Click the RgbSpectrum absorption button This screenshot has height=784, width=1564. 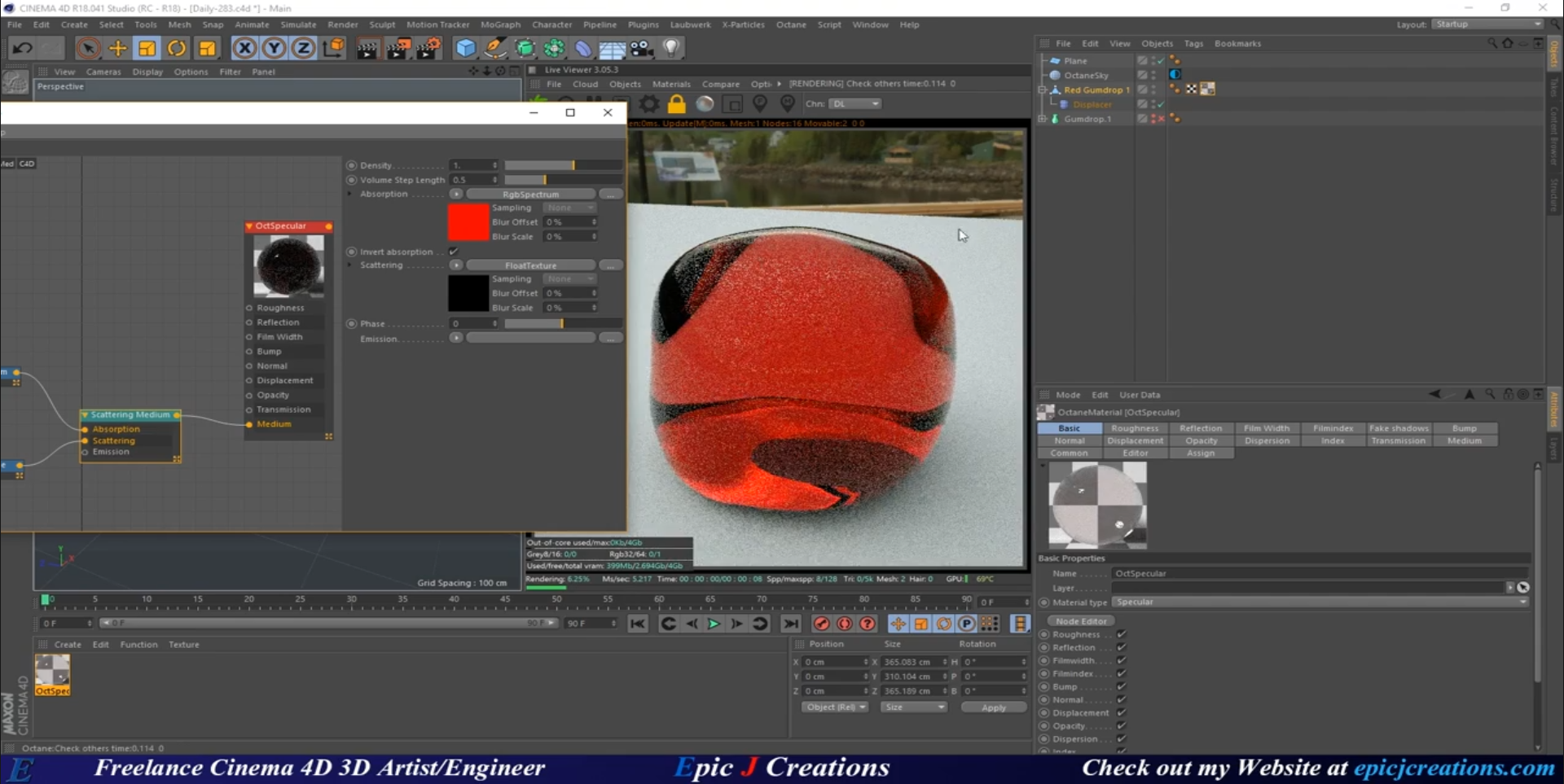[x=530, y=194]
